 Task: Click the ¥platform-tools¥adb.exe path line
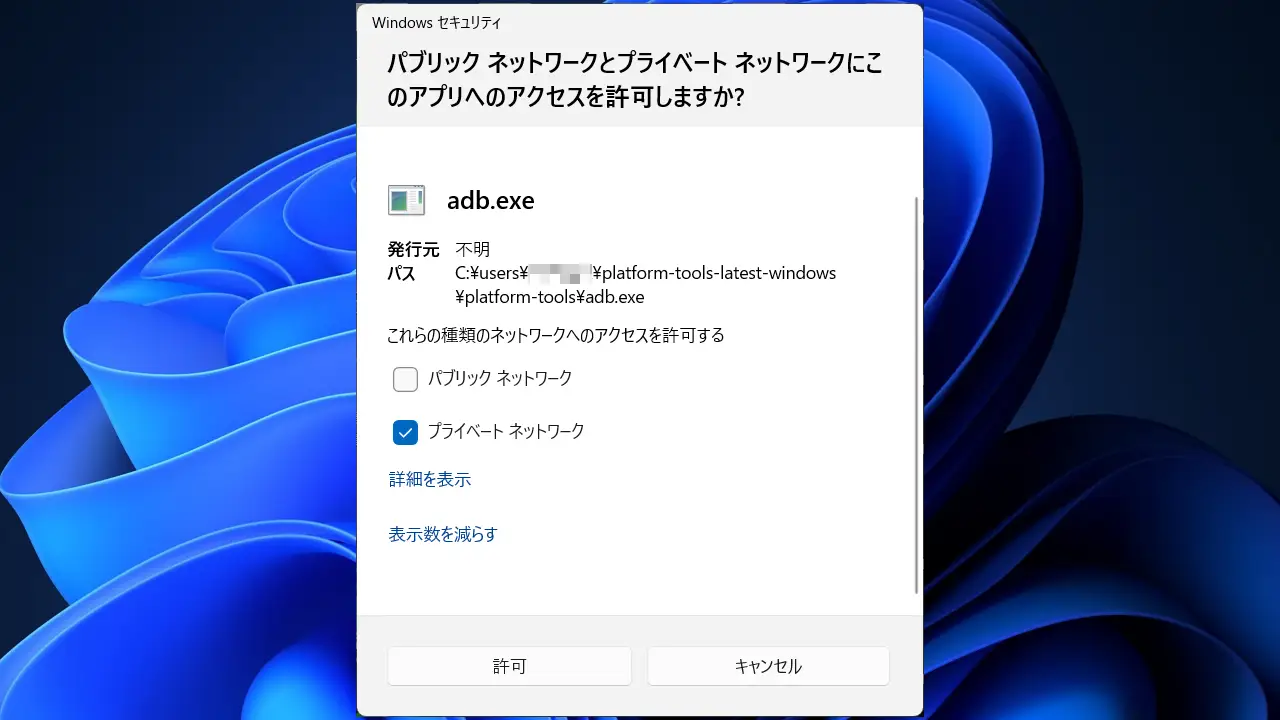549,297
